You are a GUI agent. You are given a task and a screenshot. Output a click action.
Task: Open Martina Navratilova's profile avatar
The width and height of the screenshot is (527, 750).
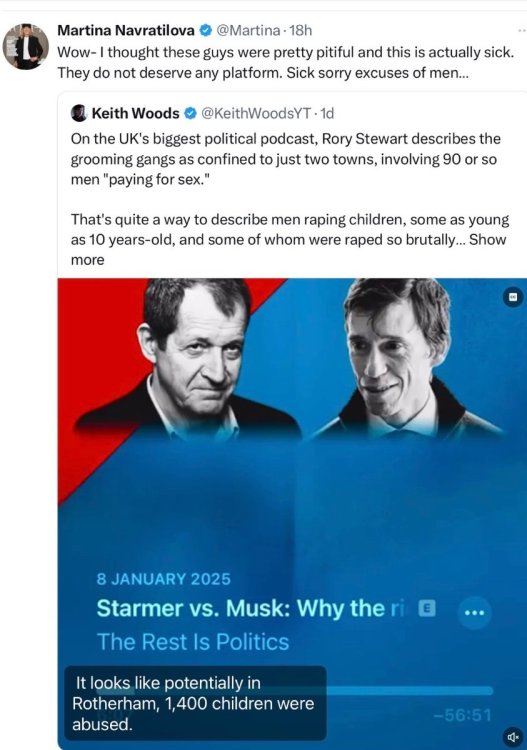(x=26, y=46)
